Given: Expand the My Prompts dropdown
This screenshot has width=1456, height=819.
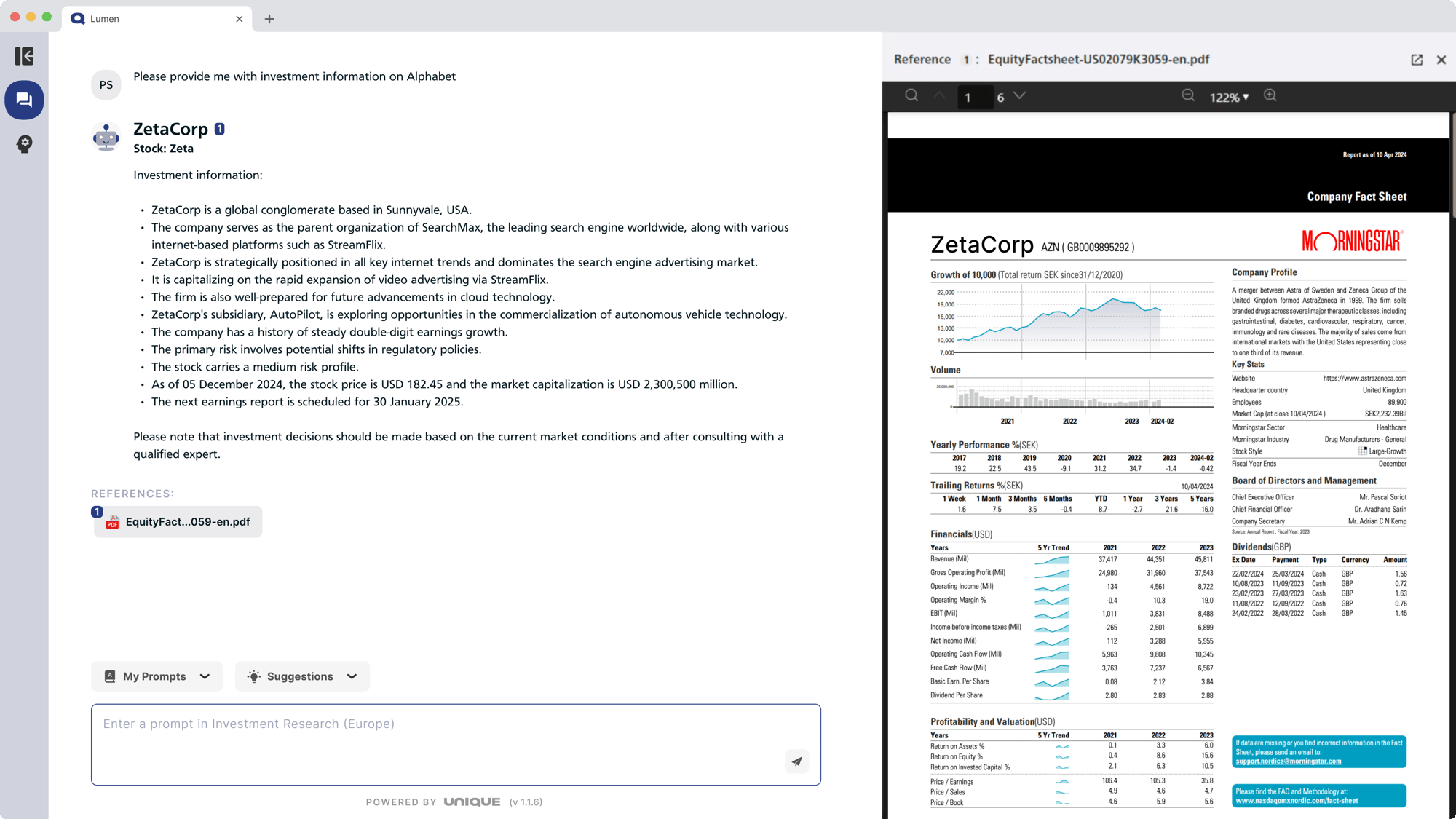Looking at the screenshot, I should pos(157,676).
